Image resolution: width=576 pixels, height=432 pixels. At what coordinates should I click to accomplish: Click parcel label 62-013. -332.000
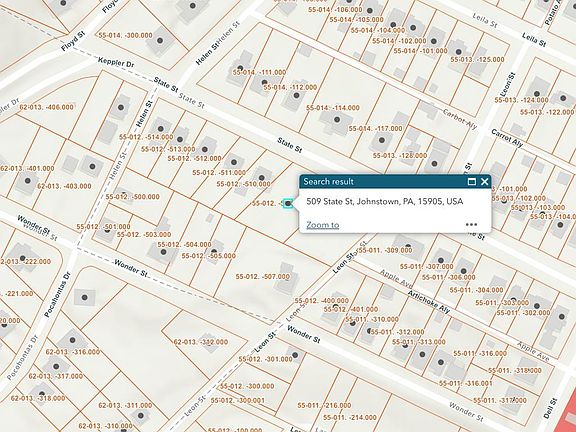point(201,342)
